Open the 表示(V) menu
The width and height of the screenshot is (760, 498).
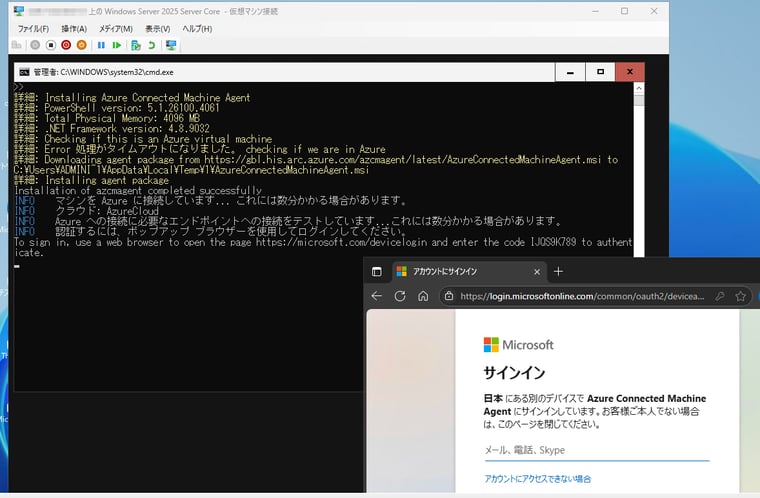(158, 29)
